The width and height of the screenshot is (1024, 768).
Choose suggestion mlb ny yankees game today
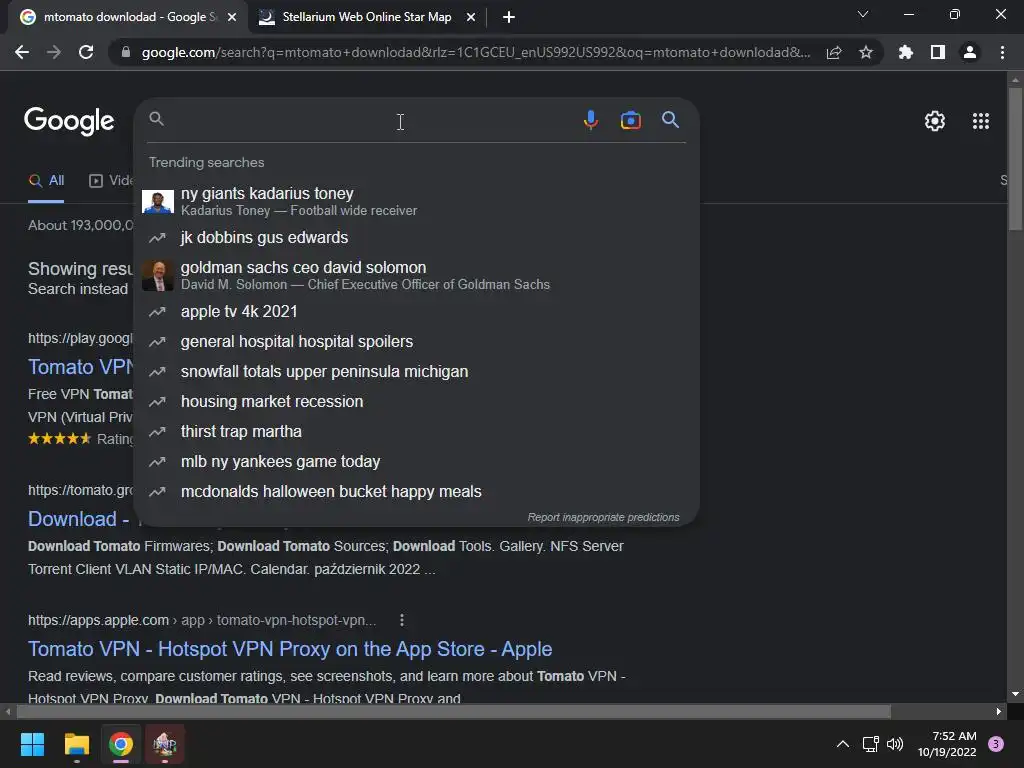point(417,462)
